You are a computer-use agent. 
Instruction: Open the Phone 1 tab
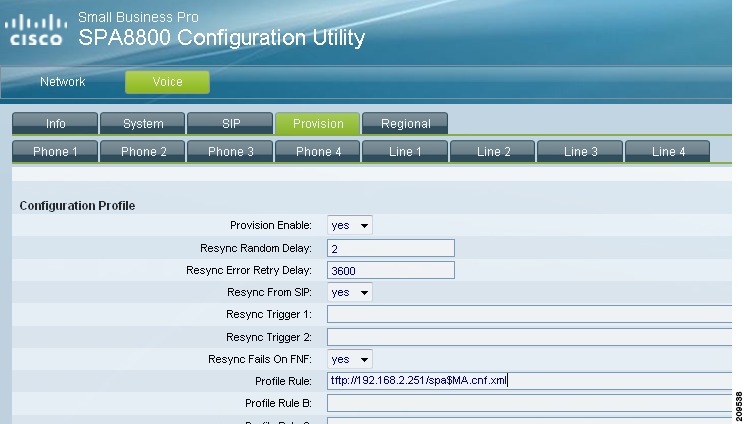click(55, 152)
